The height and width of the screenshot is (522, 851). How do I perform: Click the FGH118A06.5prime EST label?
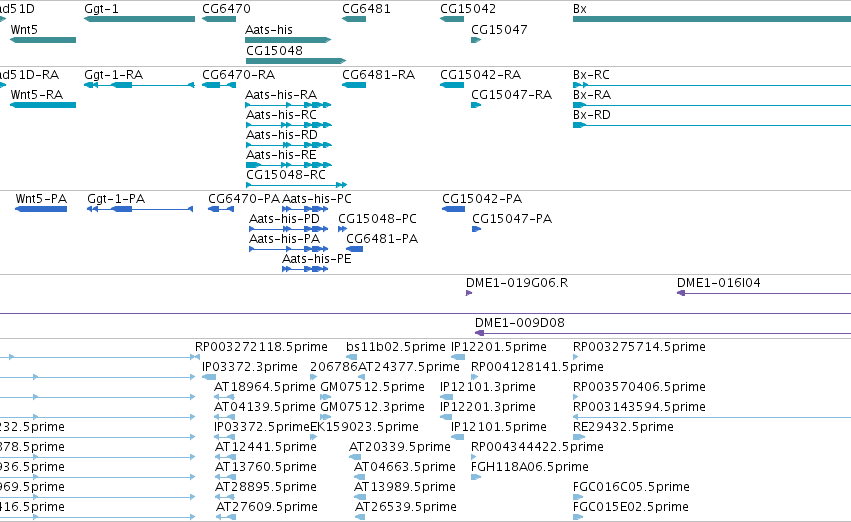(x=530, y=468)
